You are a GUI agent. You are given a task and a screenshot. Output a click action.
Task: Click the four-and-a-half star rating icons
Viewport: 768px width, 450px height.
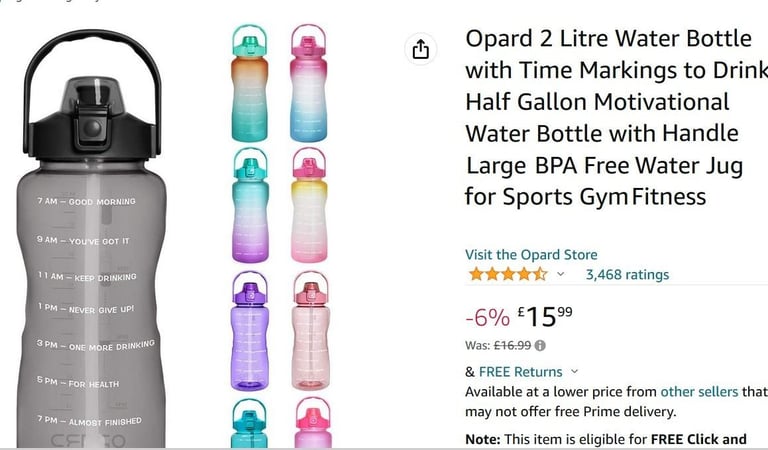point(508,274)
